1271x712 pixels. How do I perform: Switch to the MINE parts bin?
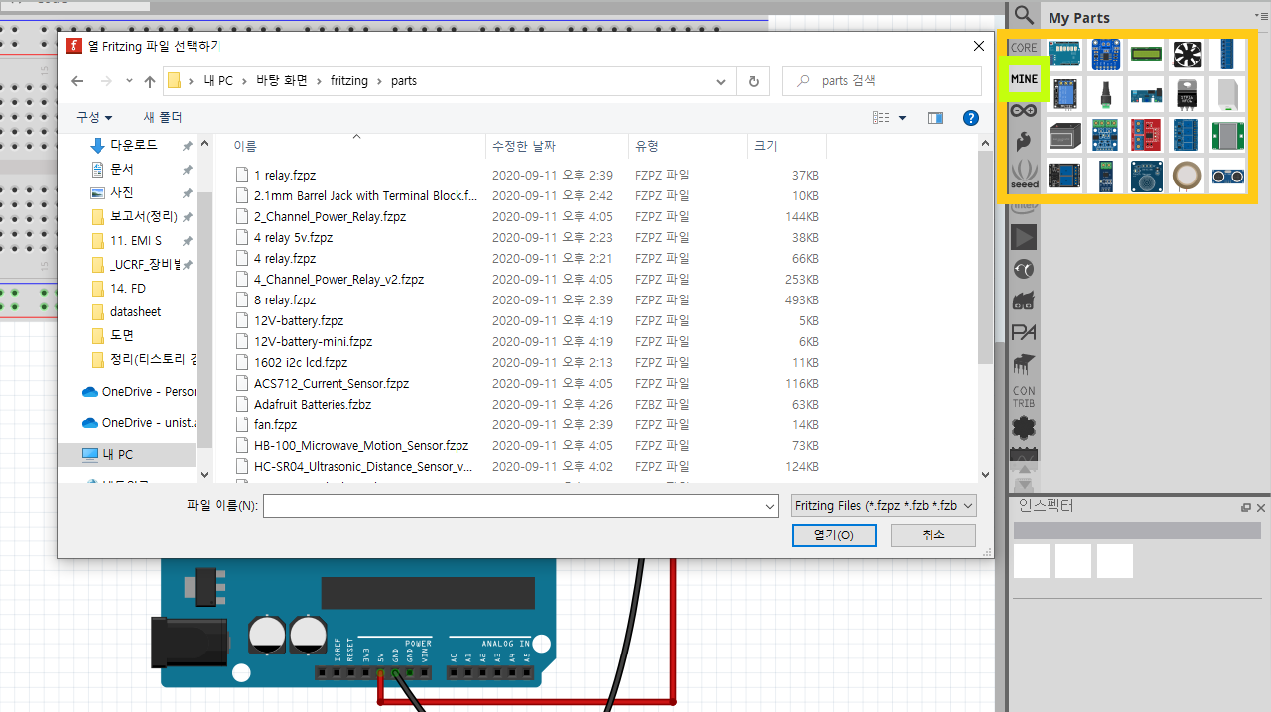tap(1024, 78)
